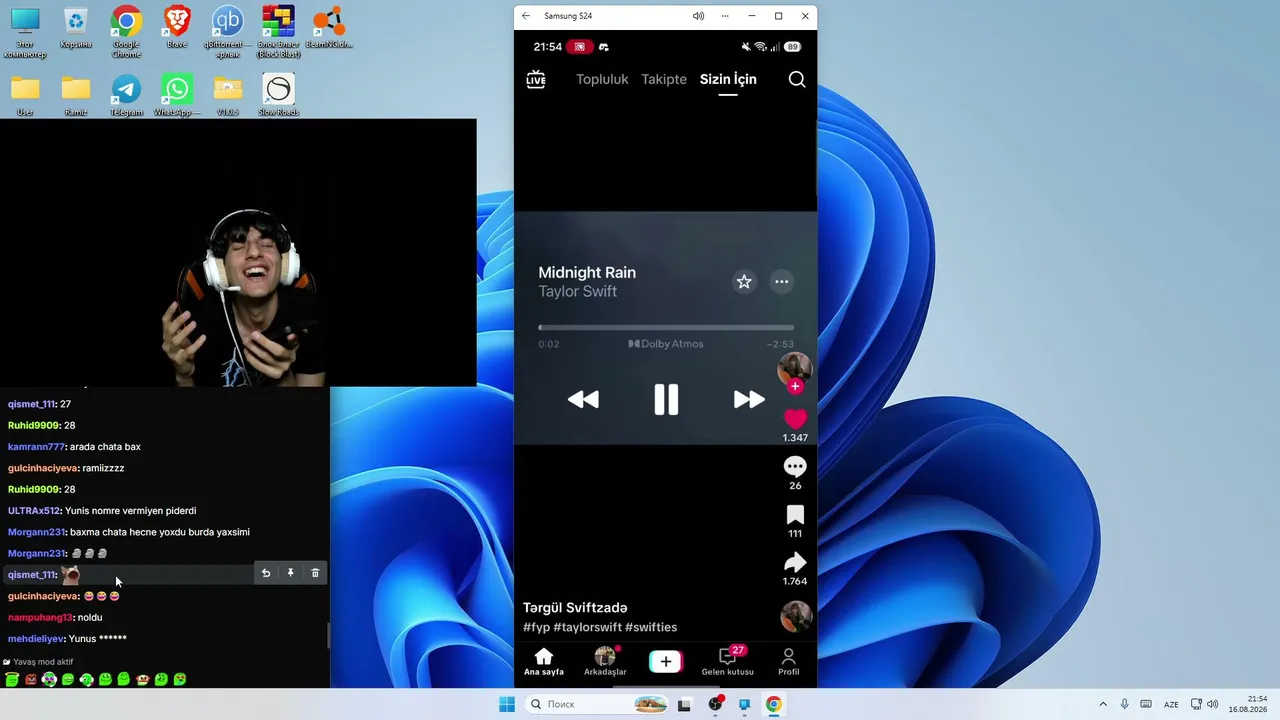Switch to OBS Studio in the taskbar
1280x720 pixels.
click(x=715, y=704)
